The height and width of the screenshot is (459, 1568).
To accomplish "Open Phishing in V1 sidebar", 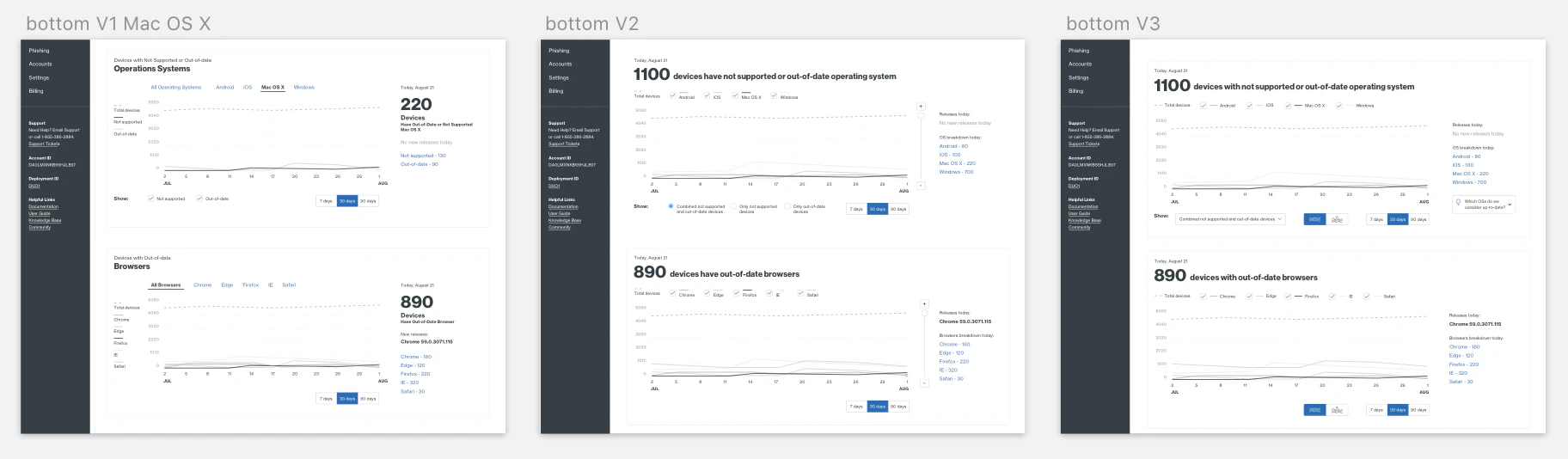I will (40, 51).
